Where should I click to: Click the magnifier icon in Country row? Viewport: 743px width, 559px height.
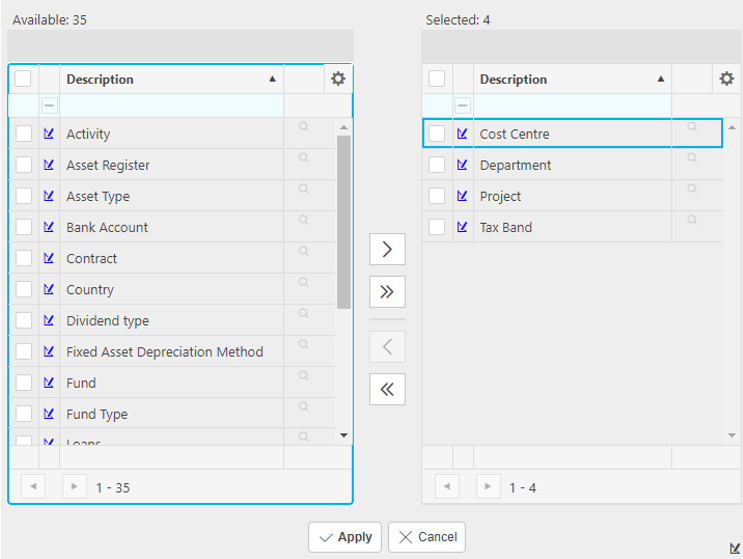tap(303, 282)
